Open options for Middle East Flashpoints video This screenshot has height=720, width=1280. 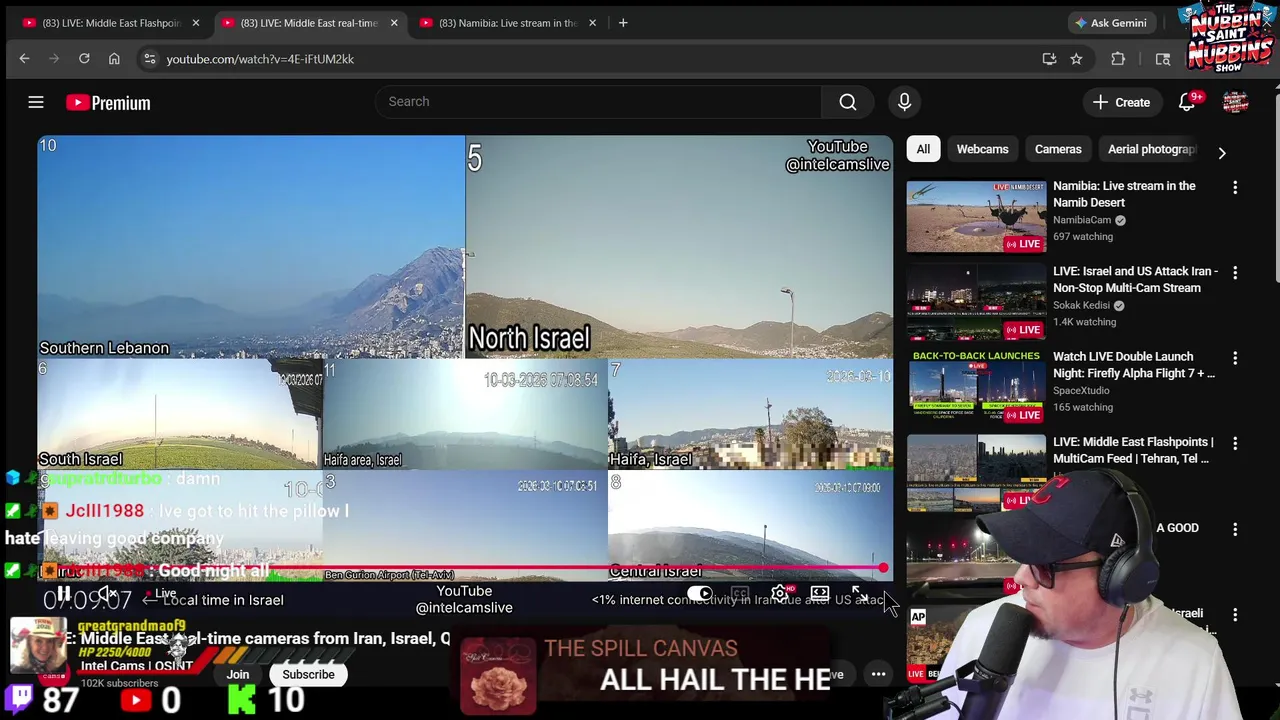pos(1235,443)
